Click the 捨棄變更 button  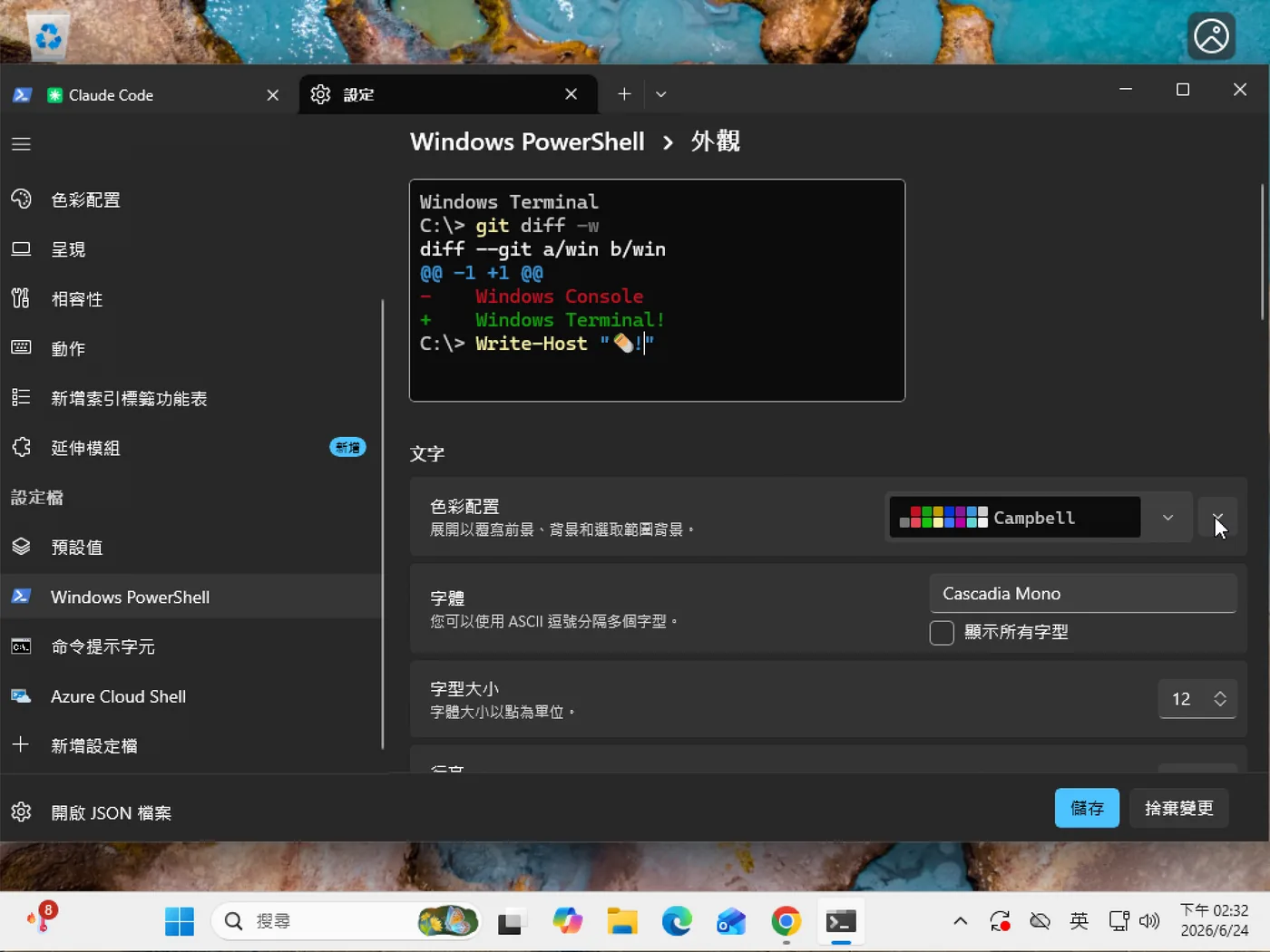pyautogui.click(x=1179, y=808)
